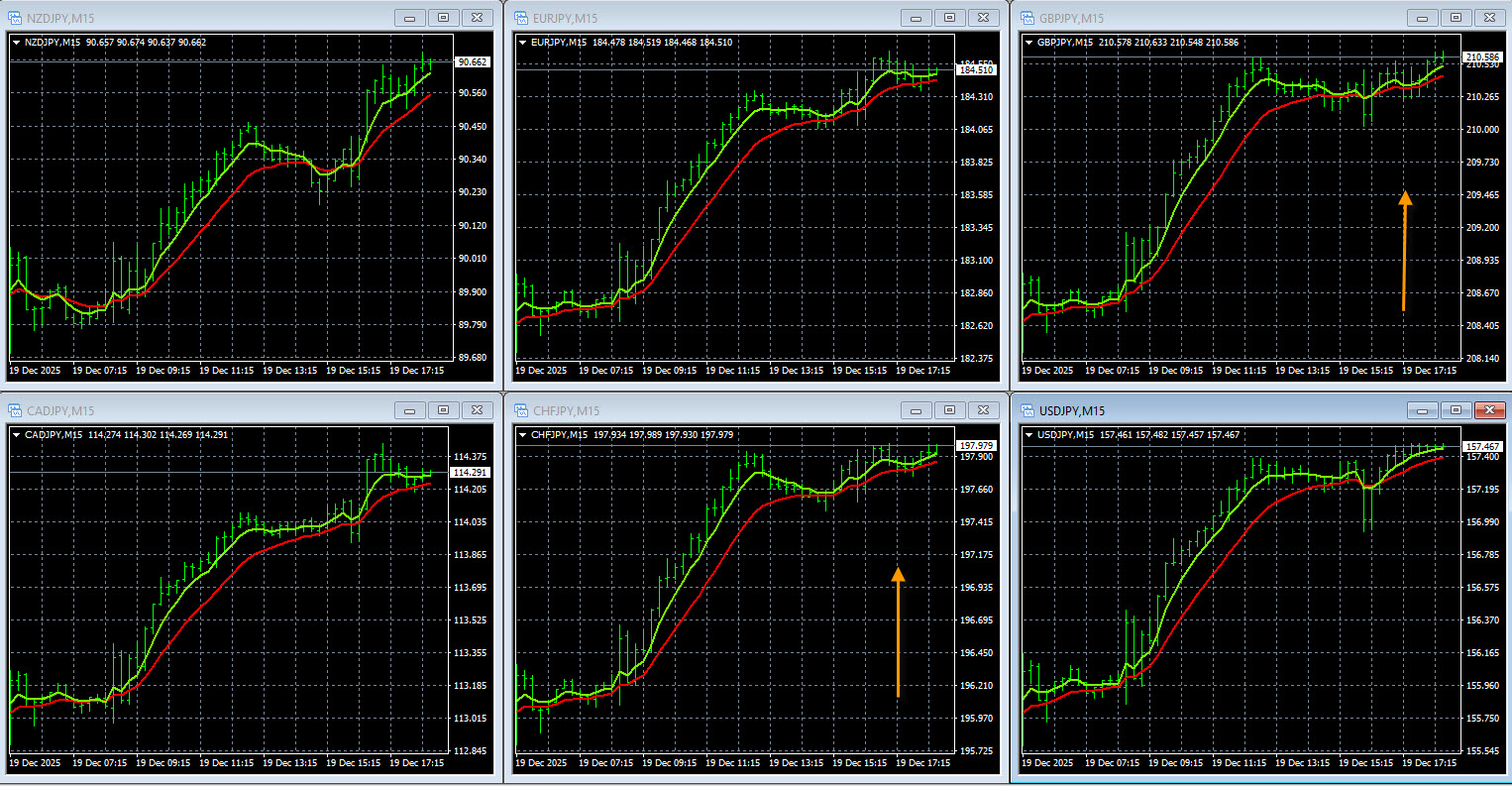Click the EURJPY chart window title icon
Viewport: 1512px width, 786px height.
(x=521, y=18)
